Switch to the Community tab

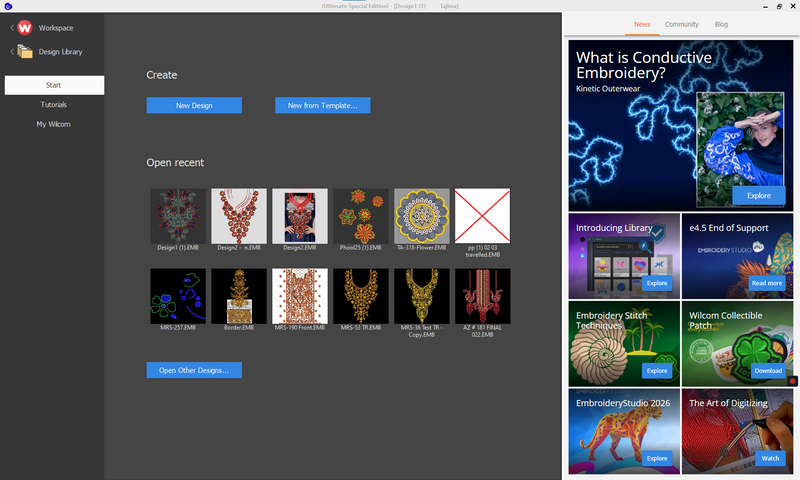click(682, 24)
